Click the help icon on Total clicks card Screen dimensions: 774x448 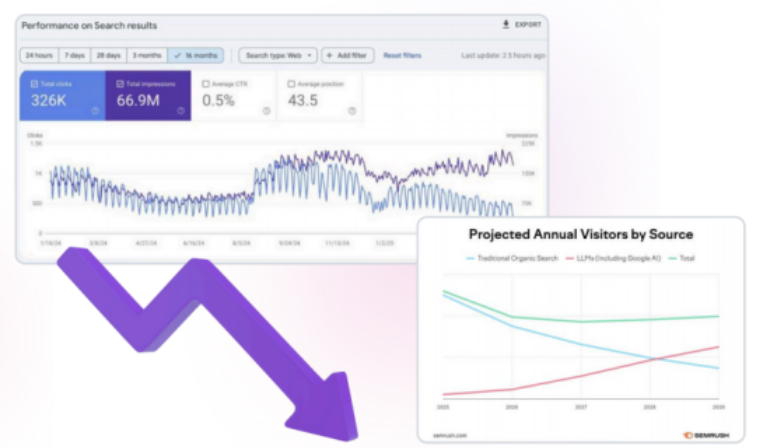(x=95, y=111)
